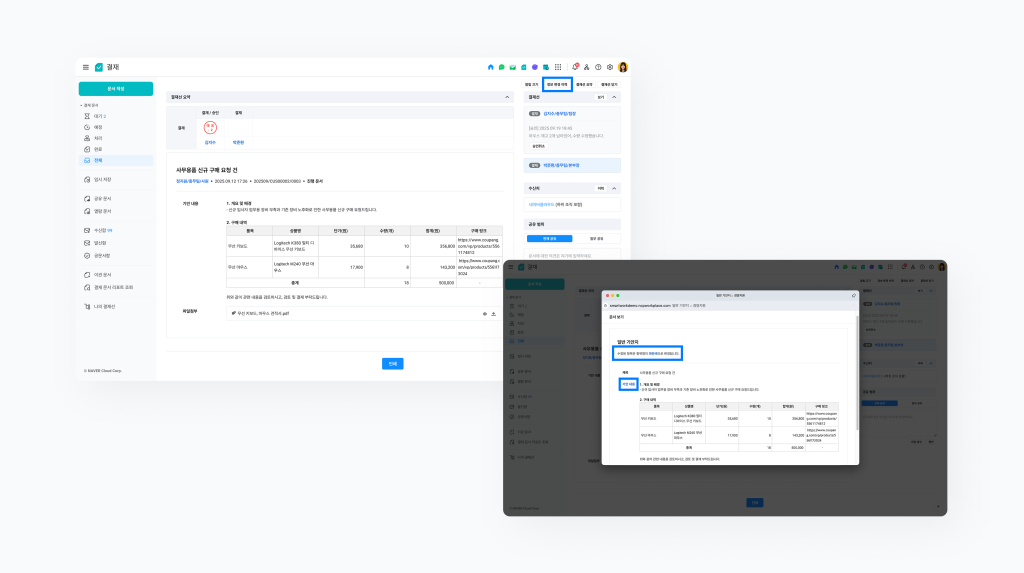Open the green chat bubble icon
Image resolution: width=1024 pixels, height=573 pixels.
(501, 67)
